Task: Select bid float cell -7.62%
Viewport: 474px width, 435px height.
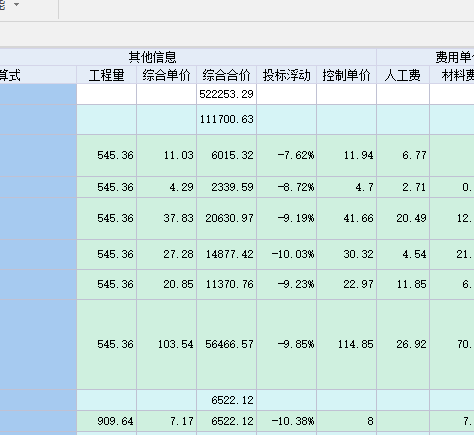Action: pos(287,155)
